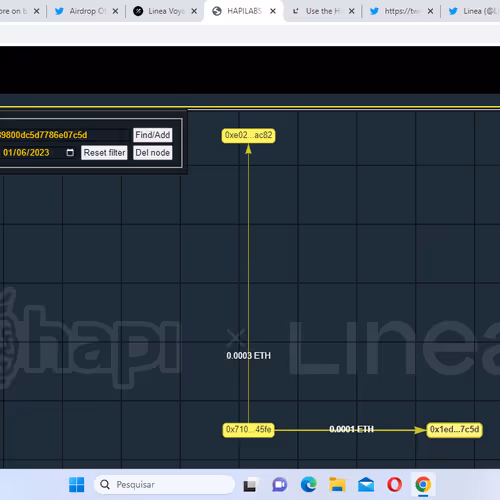Click the 0.0003 ETH edge label

[248, 356]
